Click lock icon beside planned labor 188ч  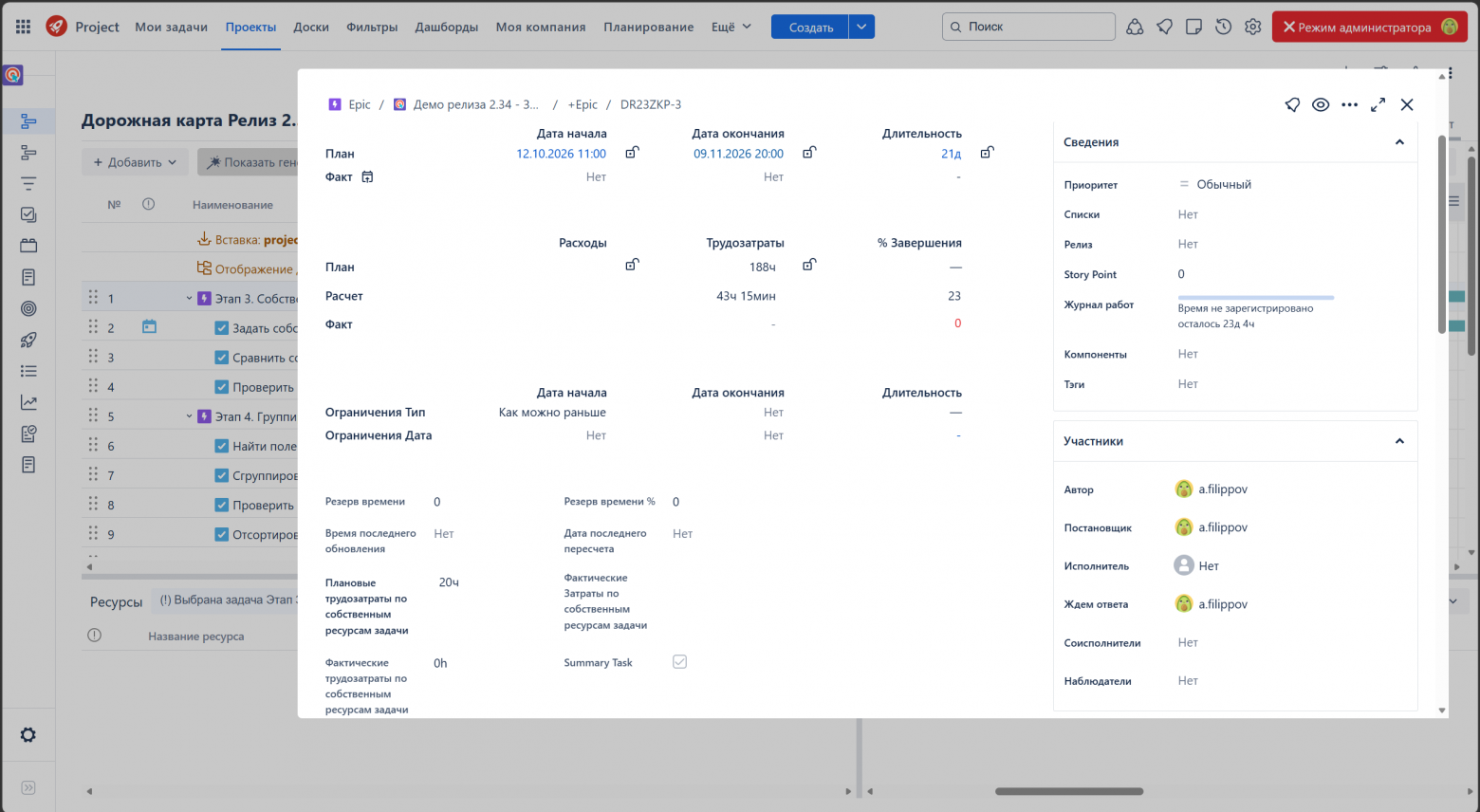[x=809, y=265]
